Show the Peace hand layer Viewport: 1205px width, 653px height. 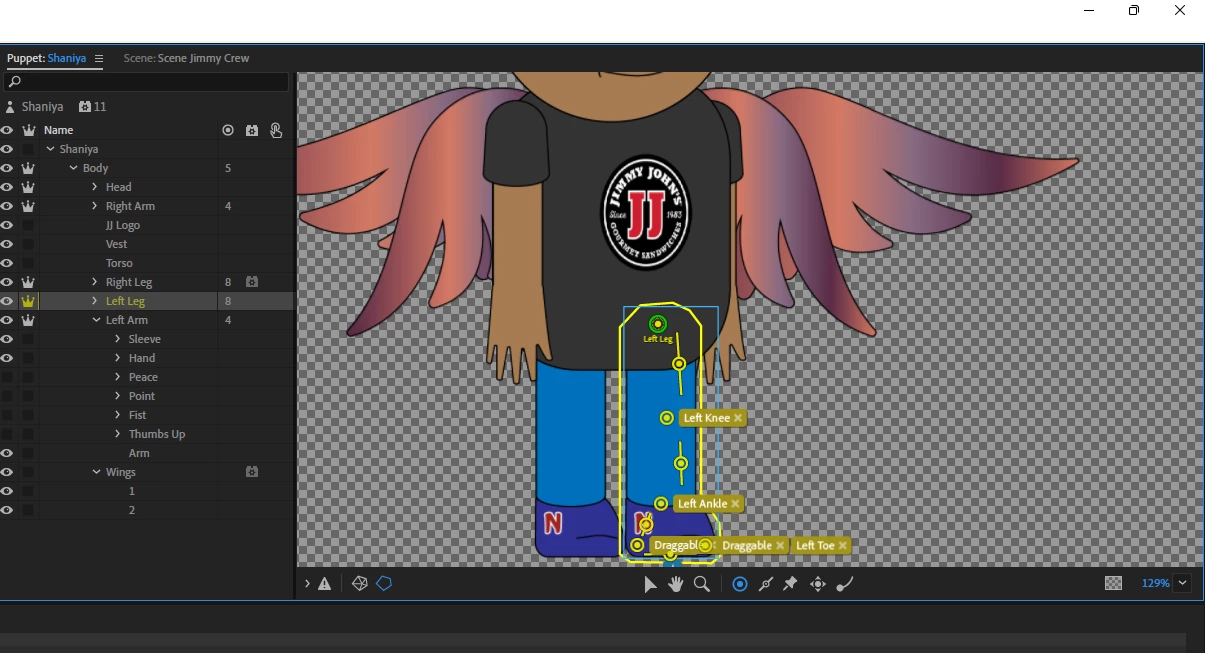7,377
